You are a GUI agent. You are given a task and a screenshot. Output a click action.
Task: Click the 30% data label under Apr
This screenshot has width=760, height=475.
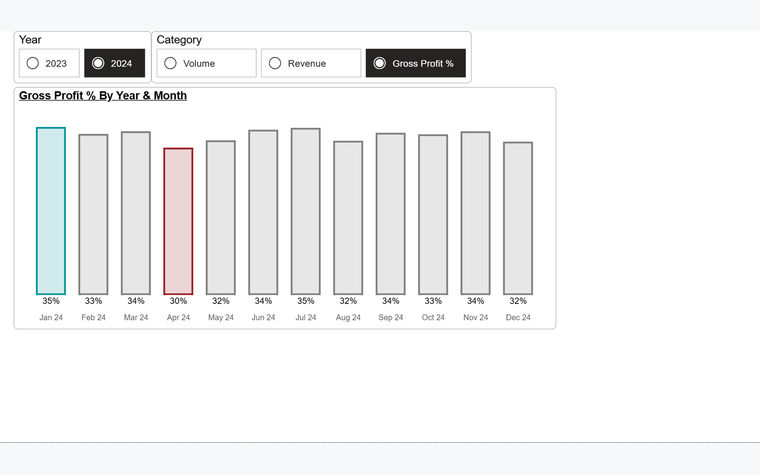pos(178,301)
